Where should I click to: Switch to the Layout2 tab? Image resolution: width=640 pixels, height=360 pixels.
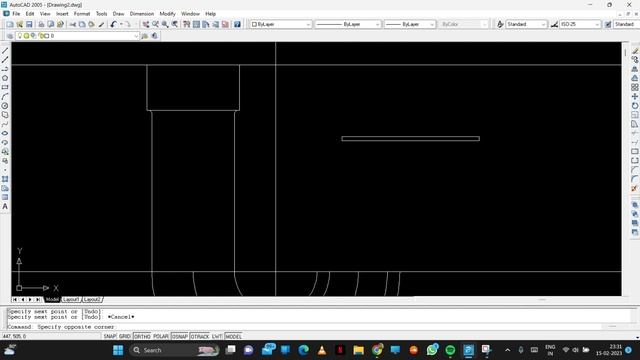(92, 300)
